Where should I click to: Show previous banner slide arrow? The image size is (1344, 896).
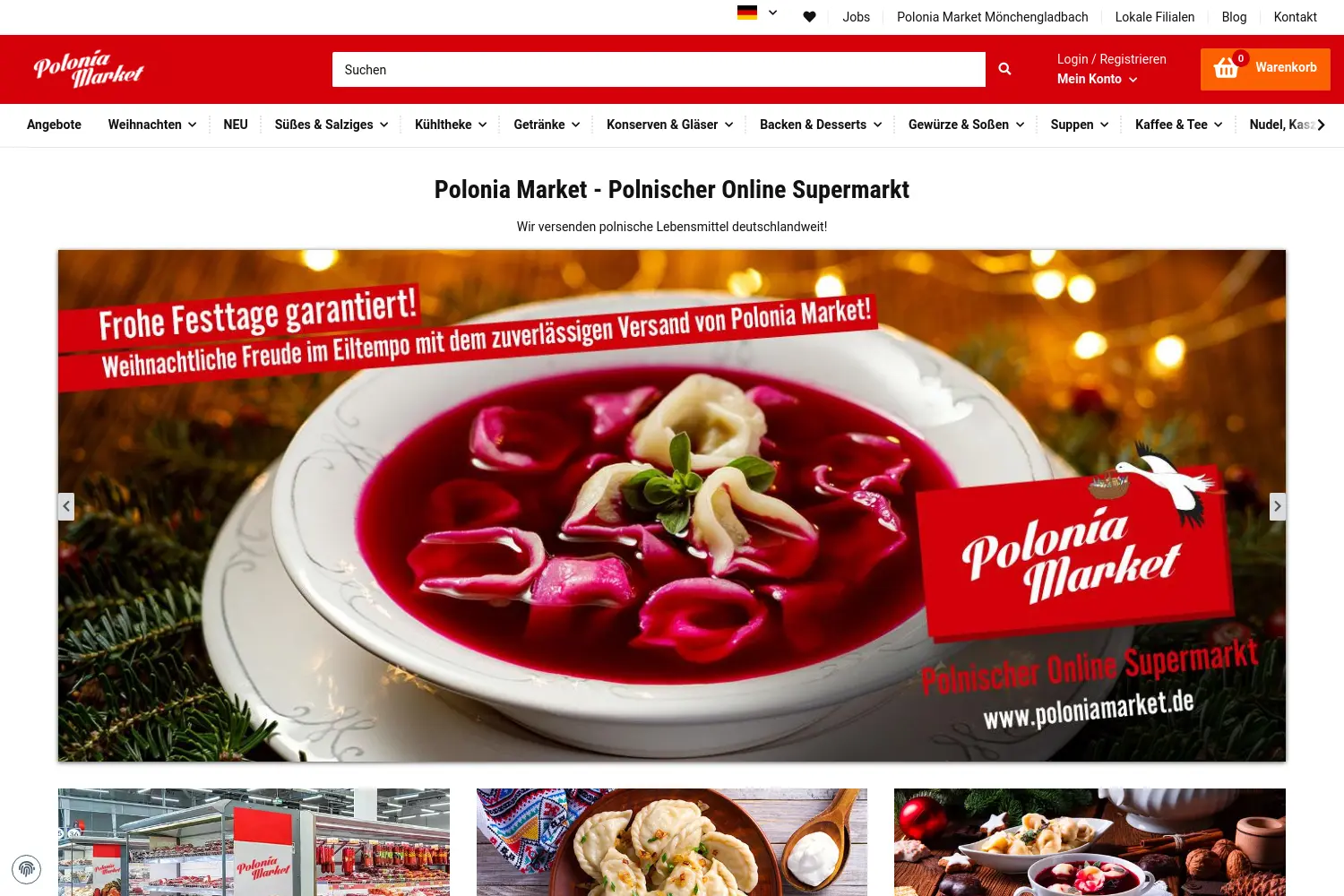point(66,506)
